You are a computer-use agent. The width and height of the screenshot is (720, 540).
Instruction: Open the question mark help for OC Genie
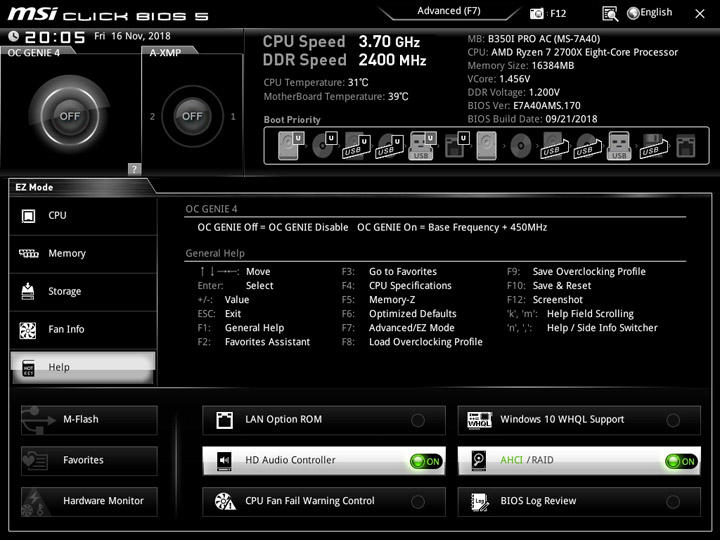[134, 169]
